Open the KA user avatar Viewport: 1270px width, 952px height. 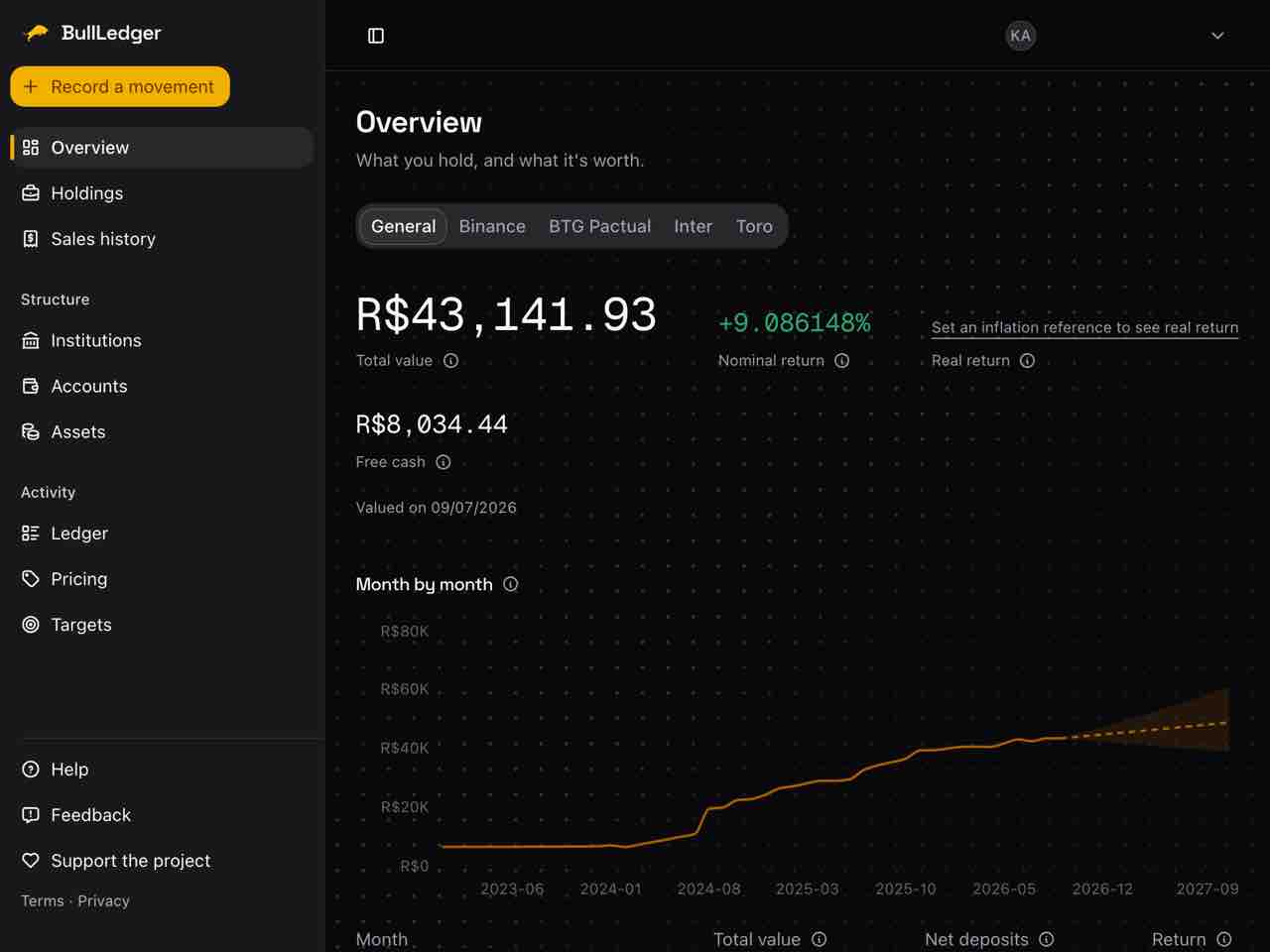1020,36
